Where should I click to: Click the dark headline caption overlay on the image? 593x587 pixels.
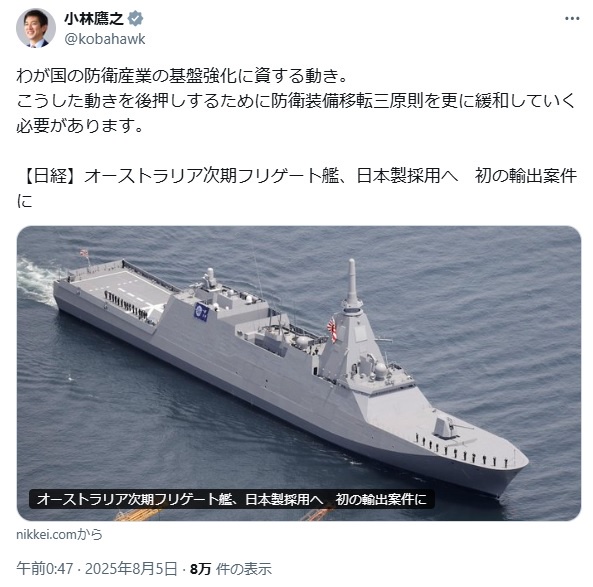(231, 499)
